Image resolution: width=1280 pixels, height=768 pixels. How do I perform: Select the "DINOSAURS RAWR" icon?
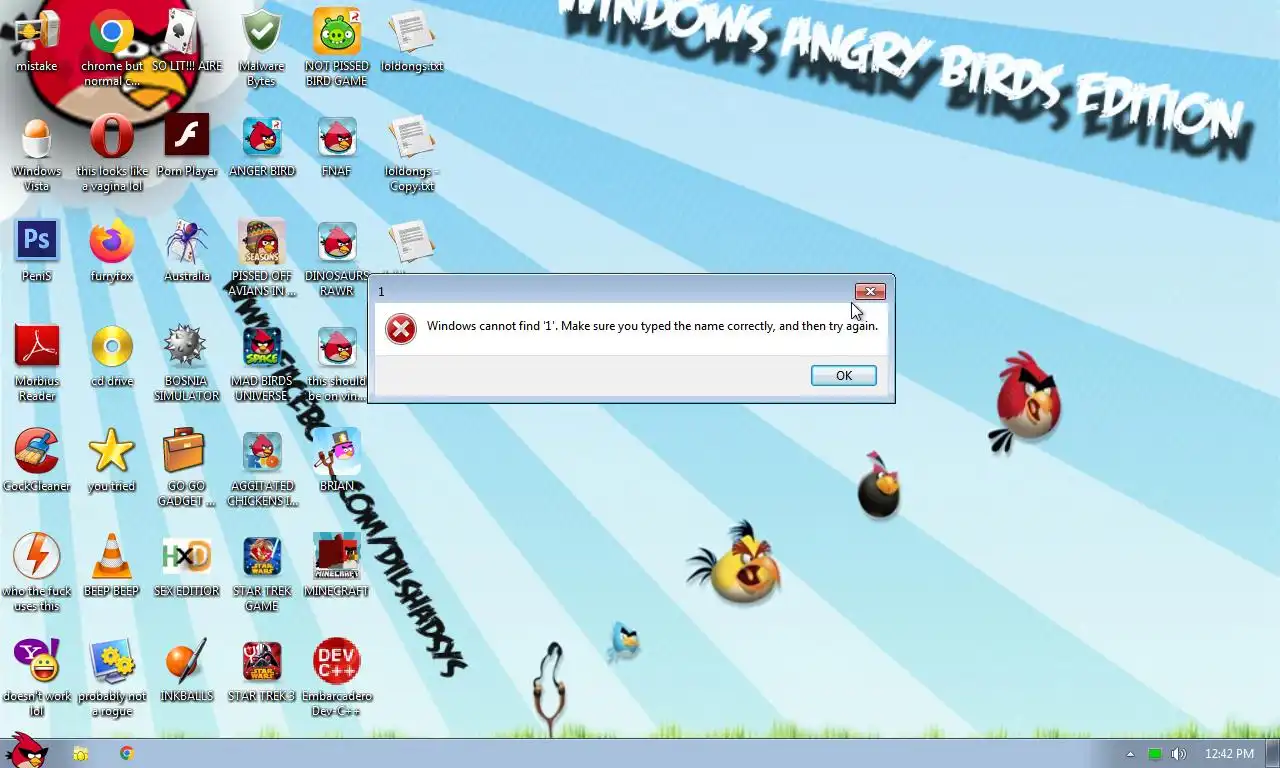click(337, 258)
